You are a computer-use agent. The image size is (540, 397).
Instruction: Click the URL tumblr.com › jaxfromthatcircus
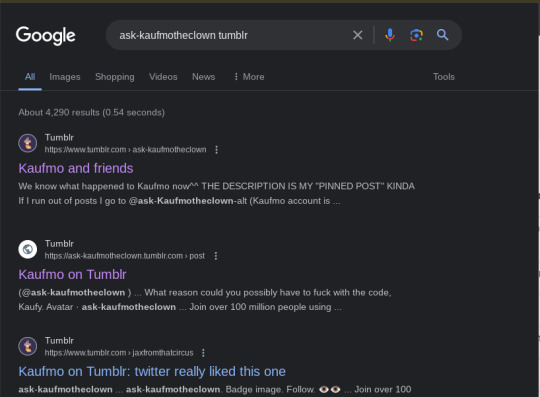pyautogui.click(x=119, y=353)
